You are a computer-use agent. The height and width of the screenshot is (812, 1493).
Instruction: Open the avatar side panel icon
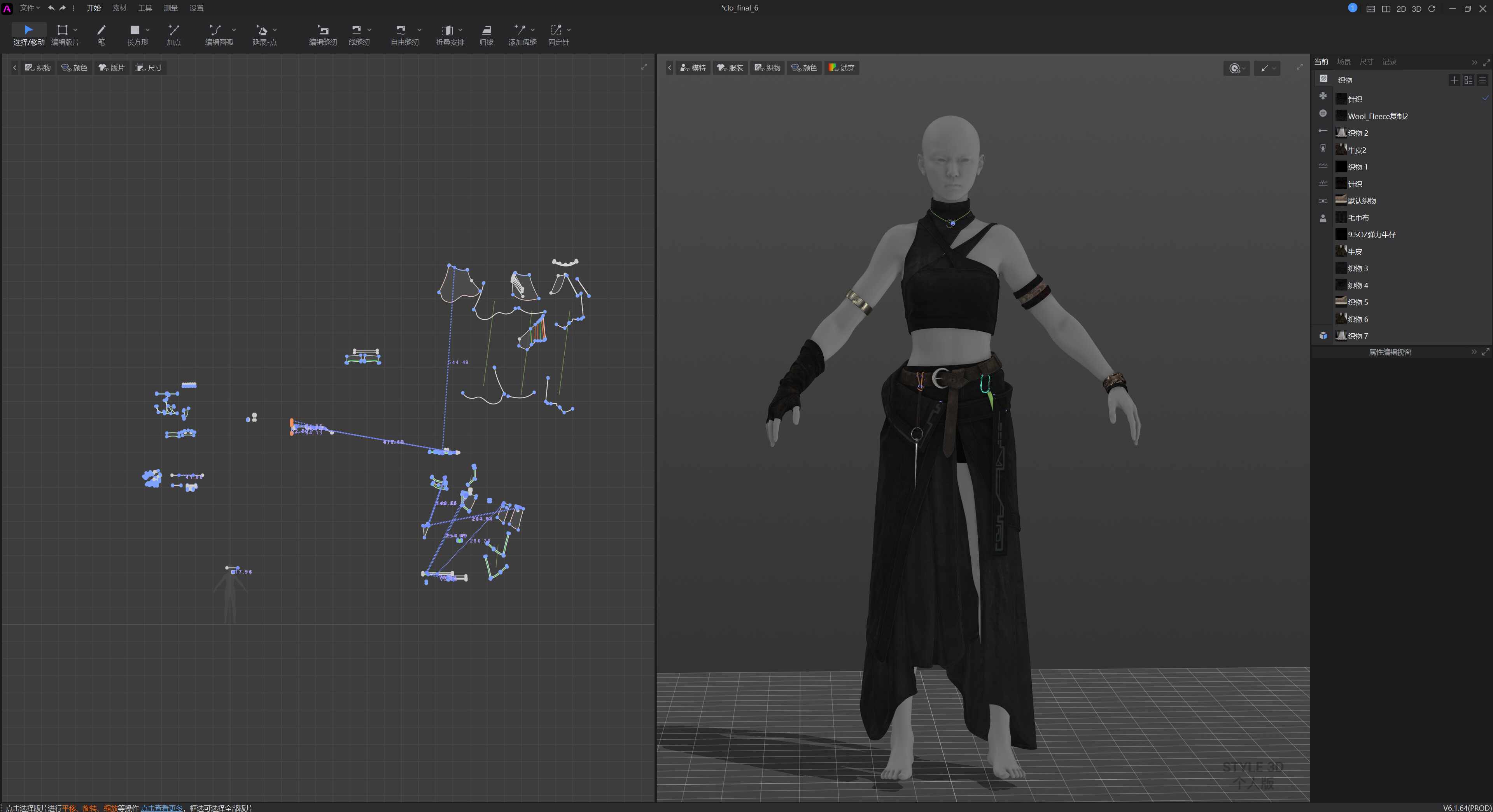[x=1323, y=218]
